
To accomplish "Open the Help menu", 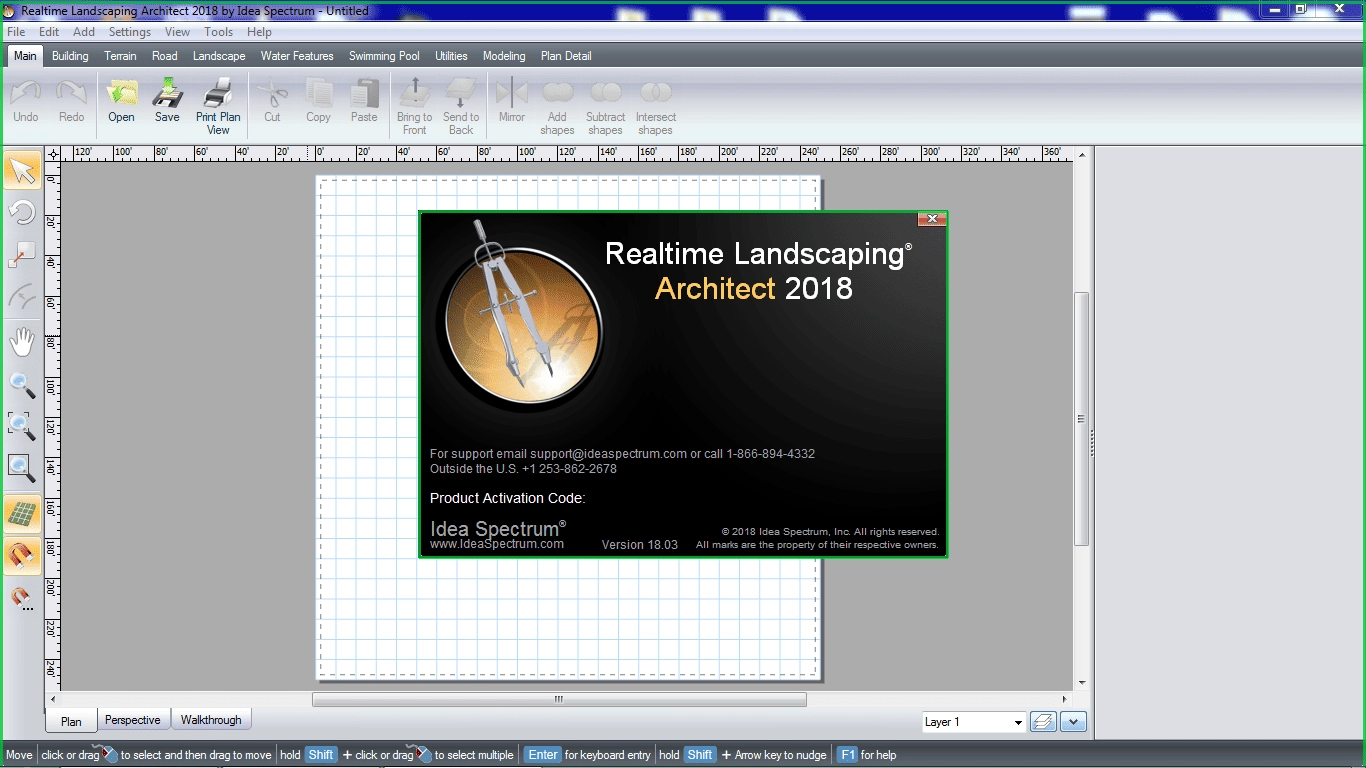I will [259, 32].
